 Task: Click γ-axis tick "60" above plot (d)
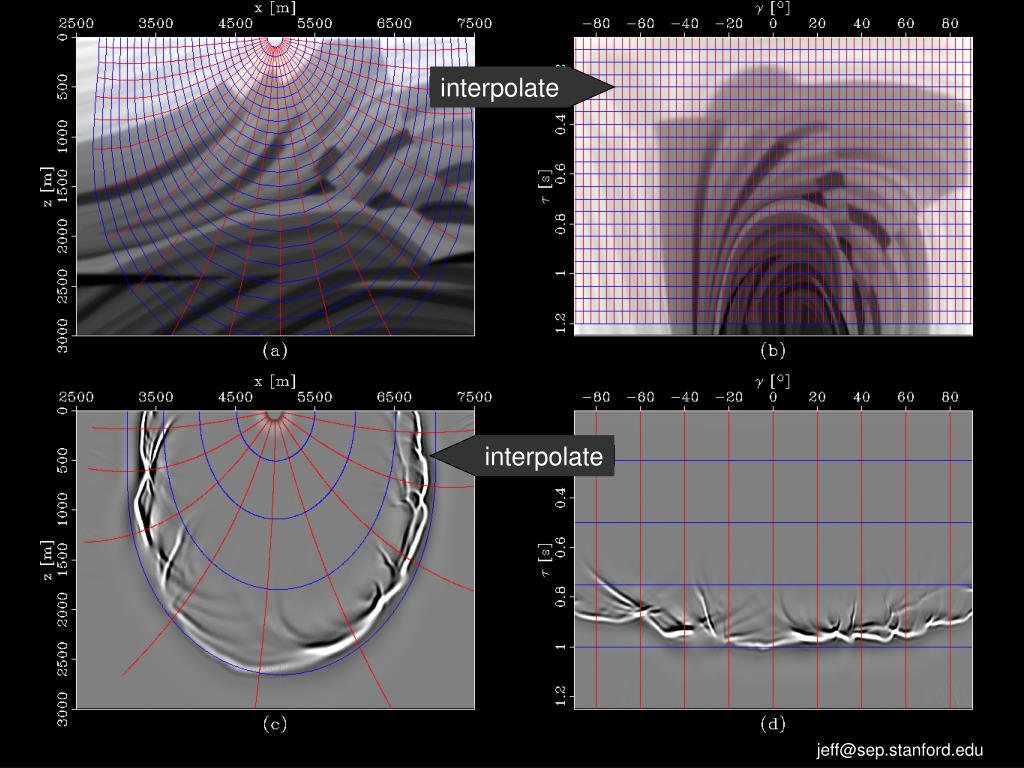click(906, 397)
